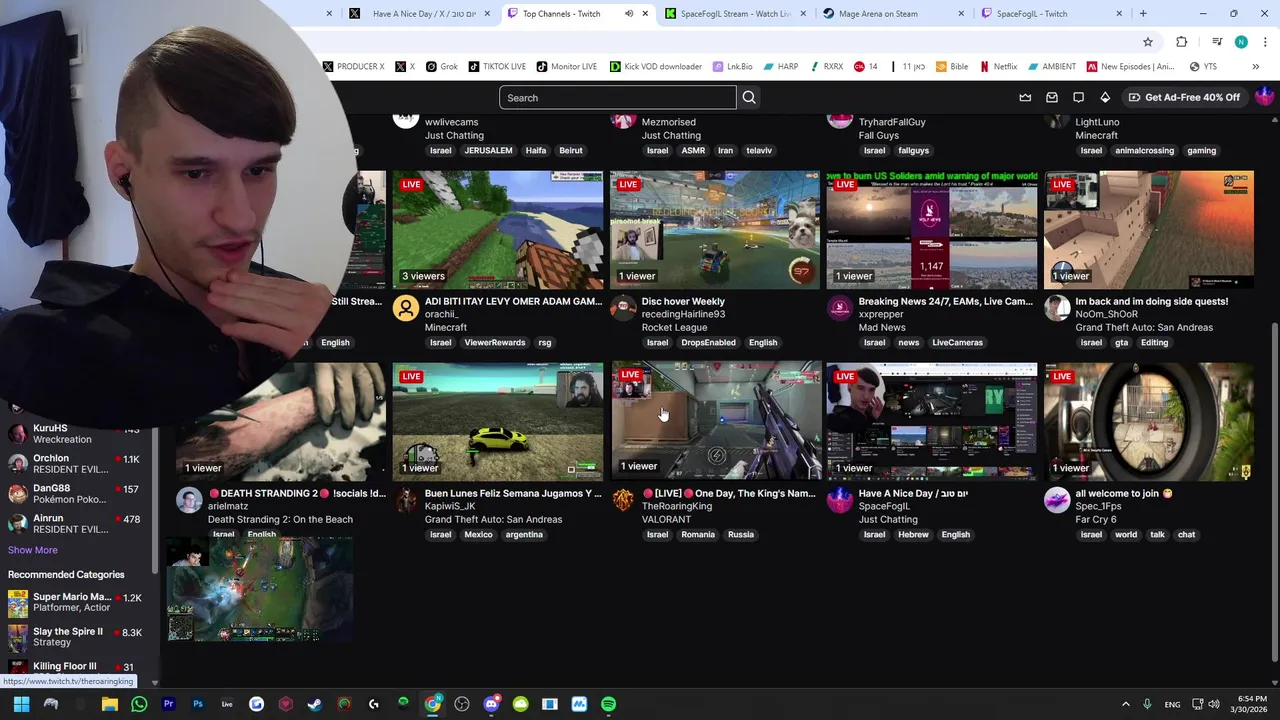Open Twitch Prime Loot crown icon
Viewport: 1280px width, 720px height.
point(1025,97)
